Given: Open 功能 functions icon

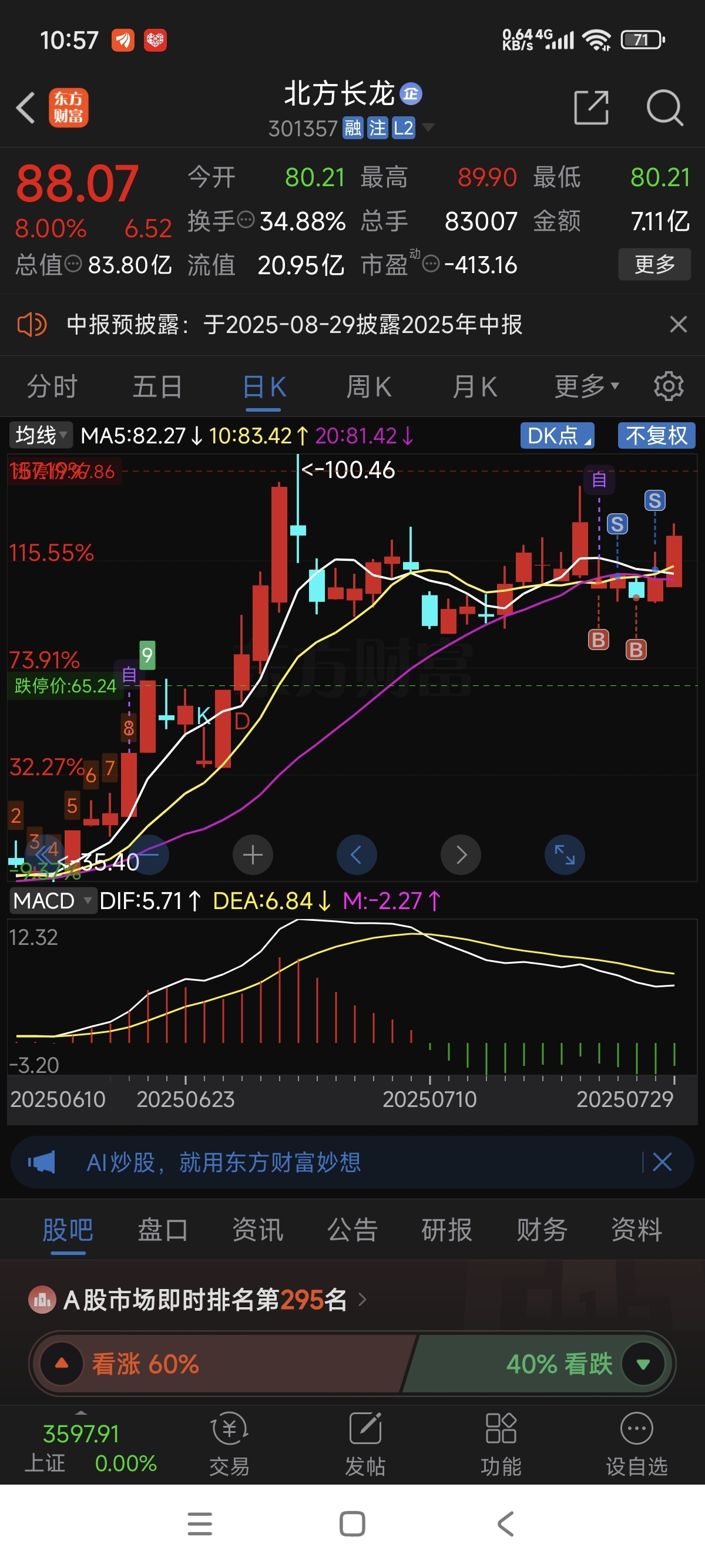Looking at the screenshot, I should coord(501,1445).
